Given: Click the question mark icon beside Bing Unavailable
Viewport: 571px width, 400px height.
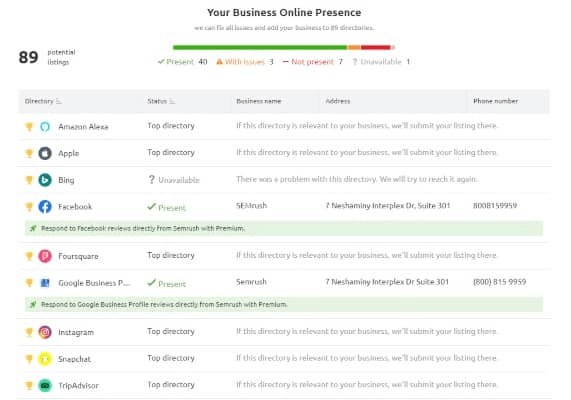Looking at the screenshot, I should tap(151, 179).
